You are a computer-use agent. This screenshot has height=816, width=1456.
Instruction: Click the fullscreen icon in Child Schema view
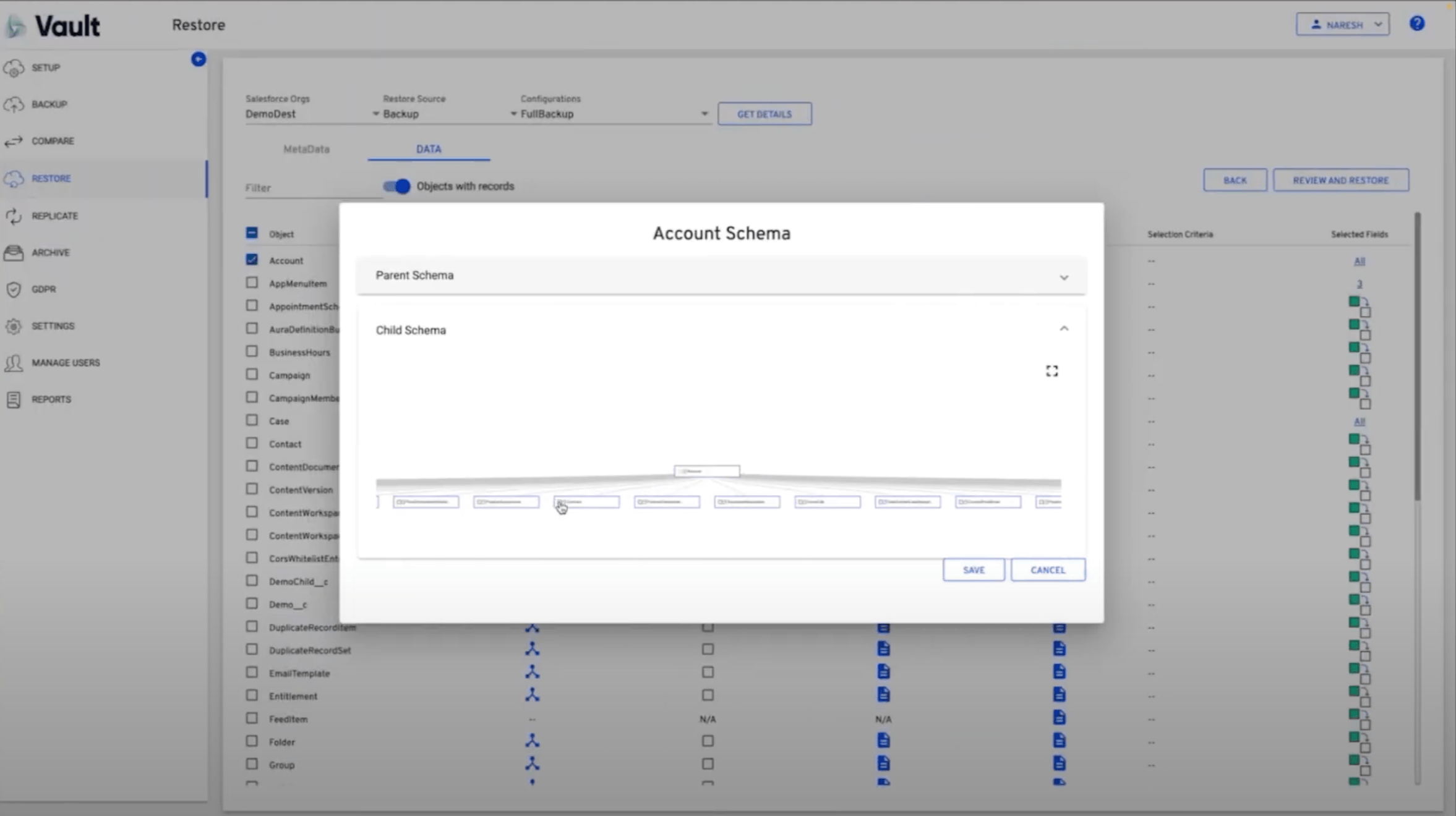click(x=1051, y=370)
